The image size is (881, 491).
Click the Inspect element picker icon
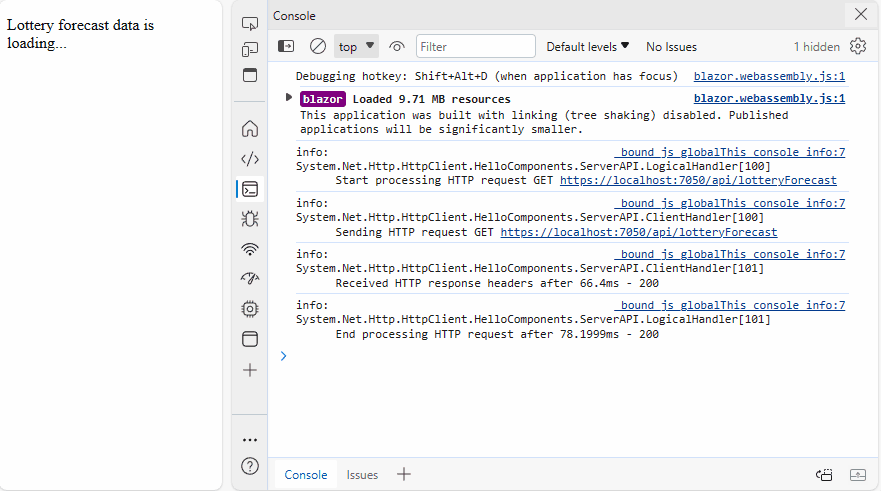click(x=250, y=23)
